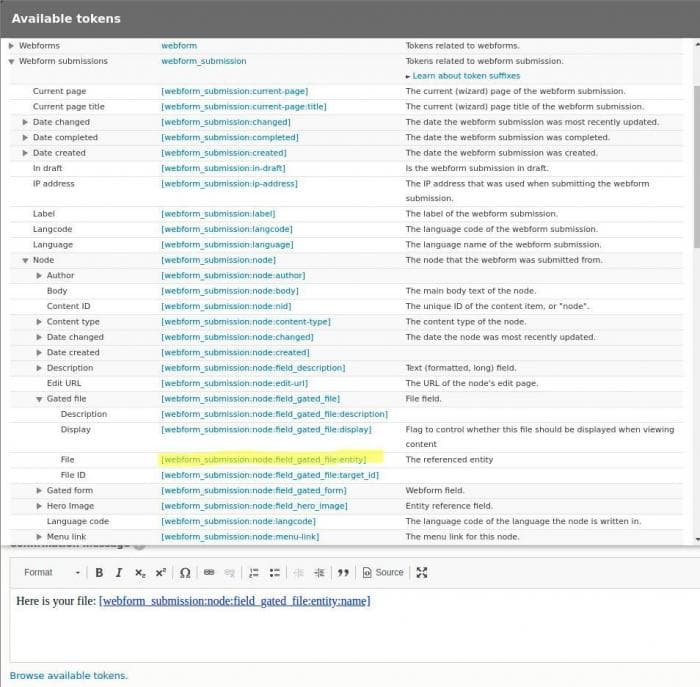
Task: Click the token dialog vertical scrollbar
Action: tap(697, 166)
